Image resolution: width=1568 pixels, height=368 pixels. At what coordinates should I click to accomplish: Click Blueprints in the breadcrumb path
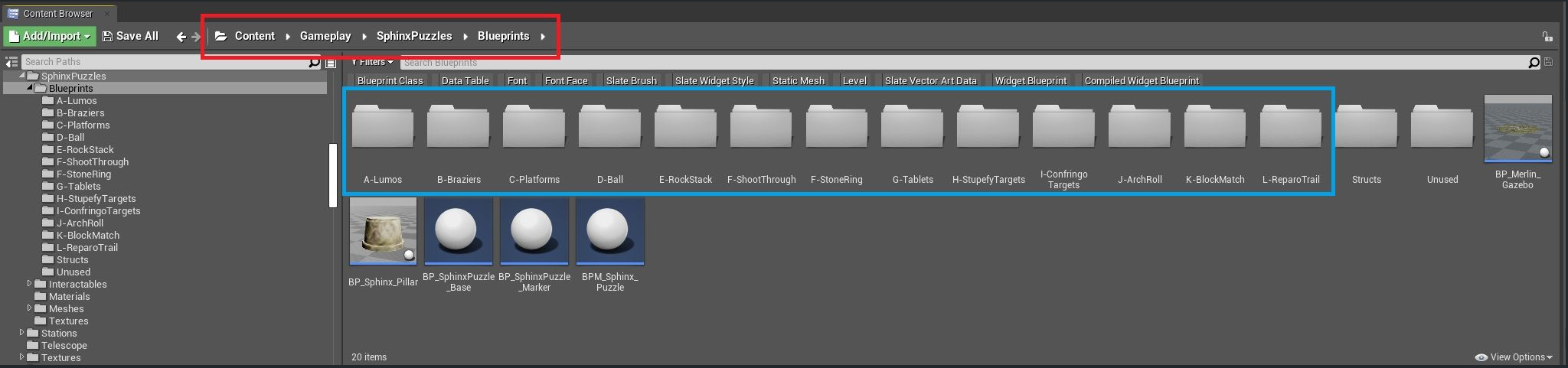[x=503, y=36]
